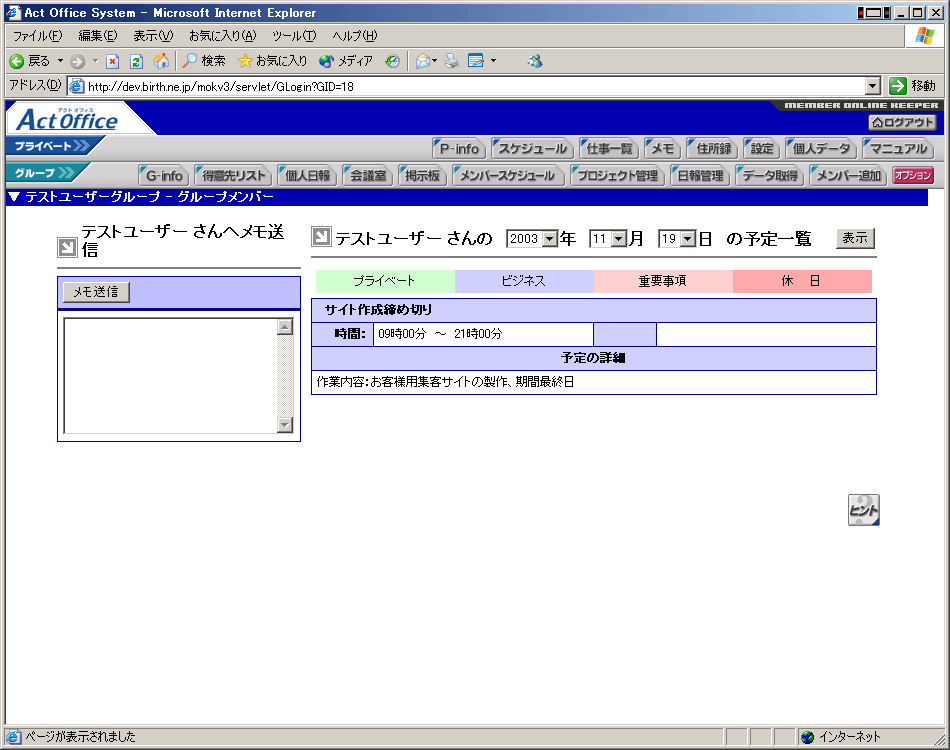Click the arrow icon beside メモ送信 heading

point(67,247)
